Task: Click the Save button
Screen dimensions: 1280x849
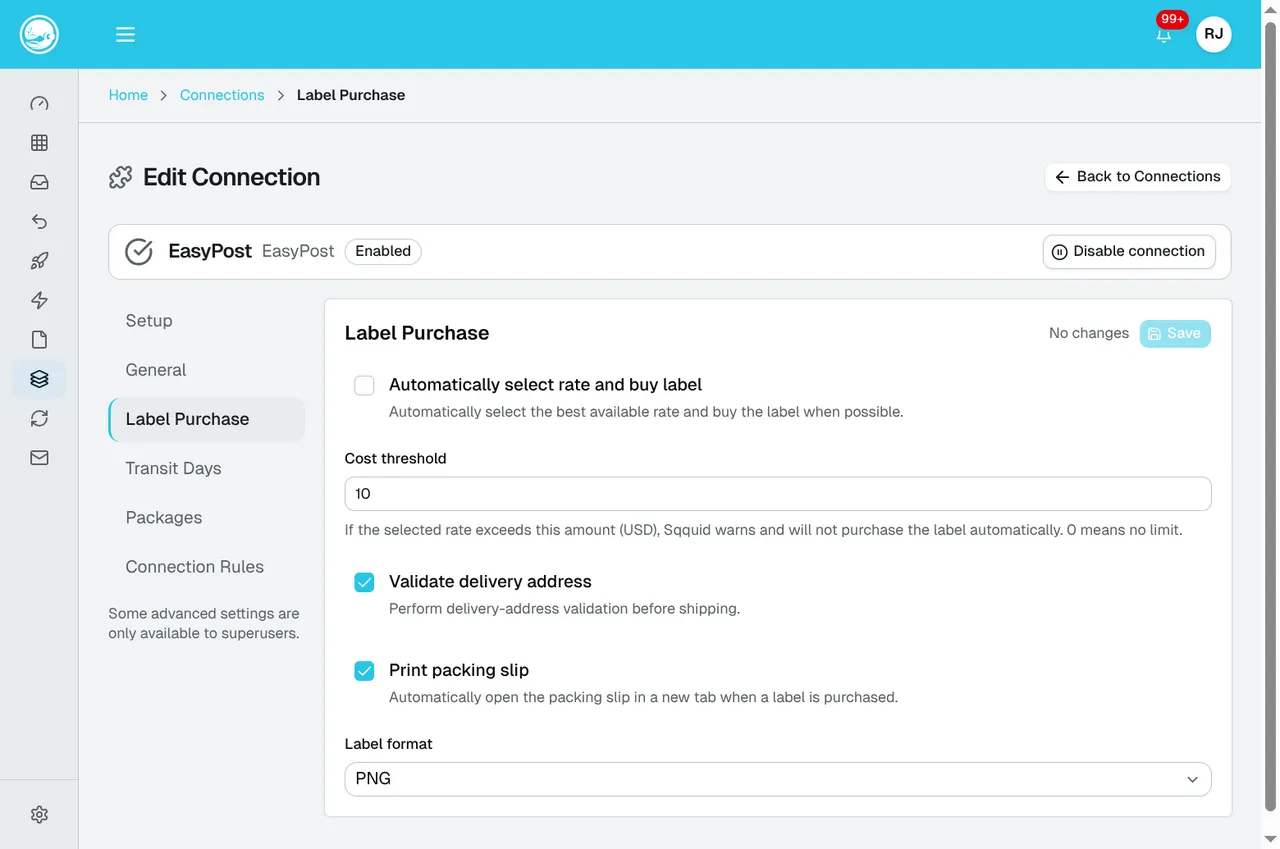Action: click(1175, 334)
